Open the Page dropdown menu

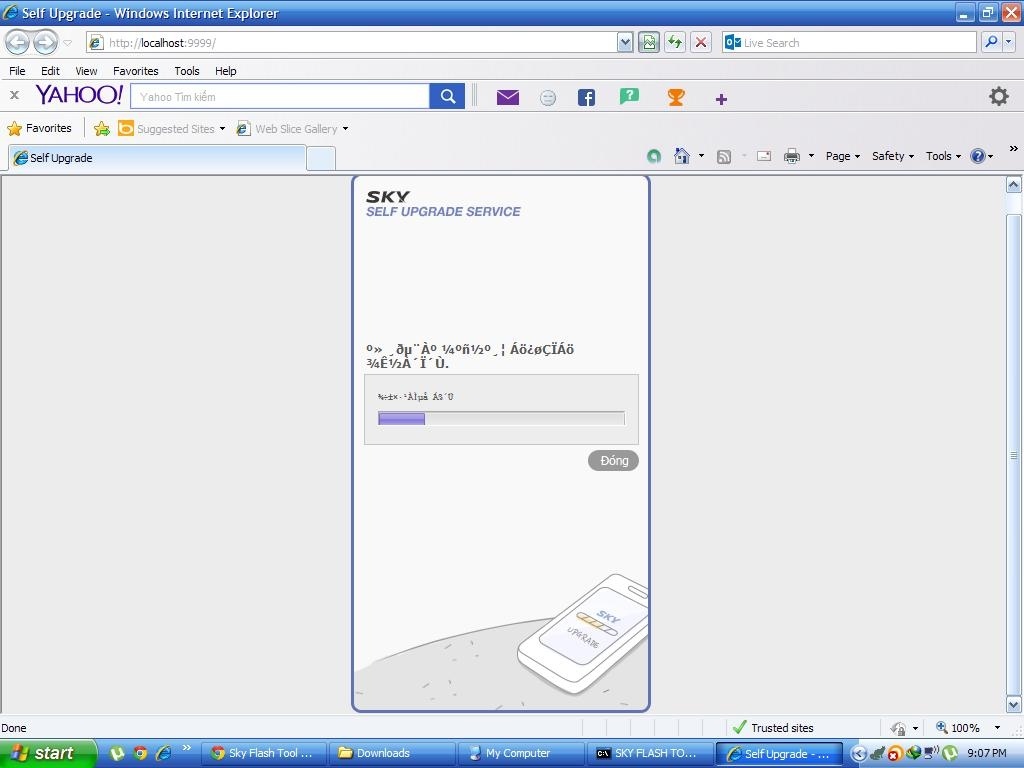pyautogui.click(x=842, y=156)
